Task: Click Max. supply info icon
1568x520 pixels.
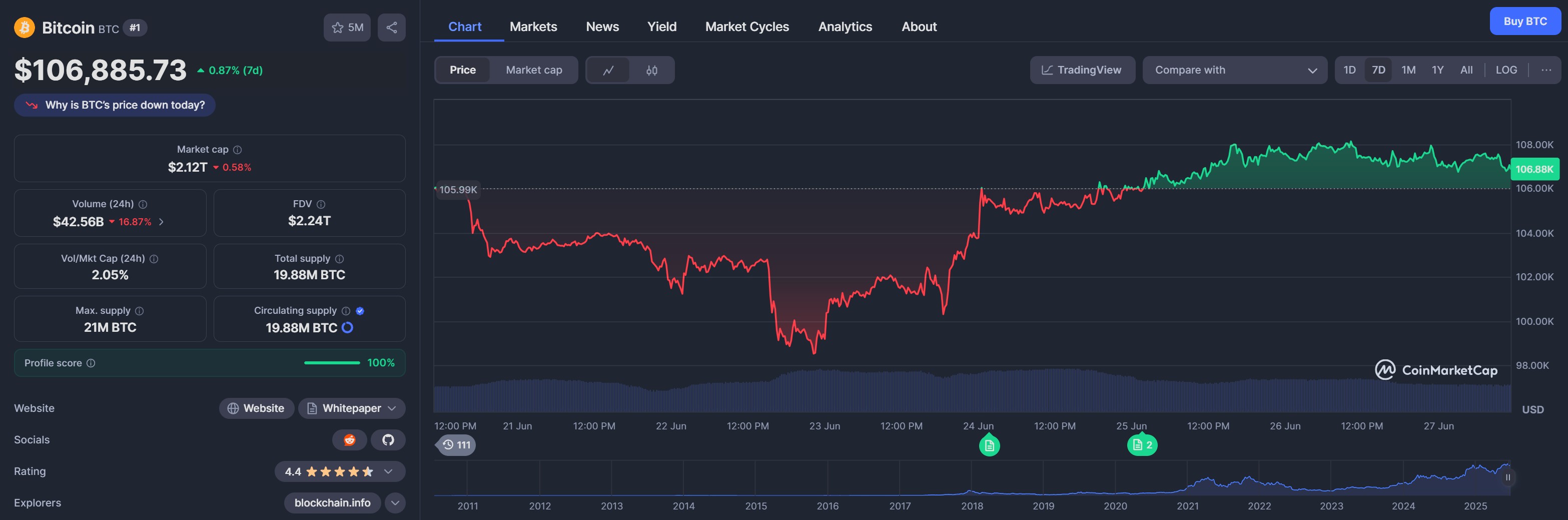Action: (140, 311)
